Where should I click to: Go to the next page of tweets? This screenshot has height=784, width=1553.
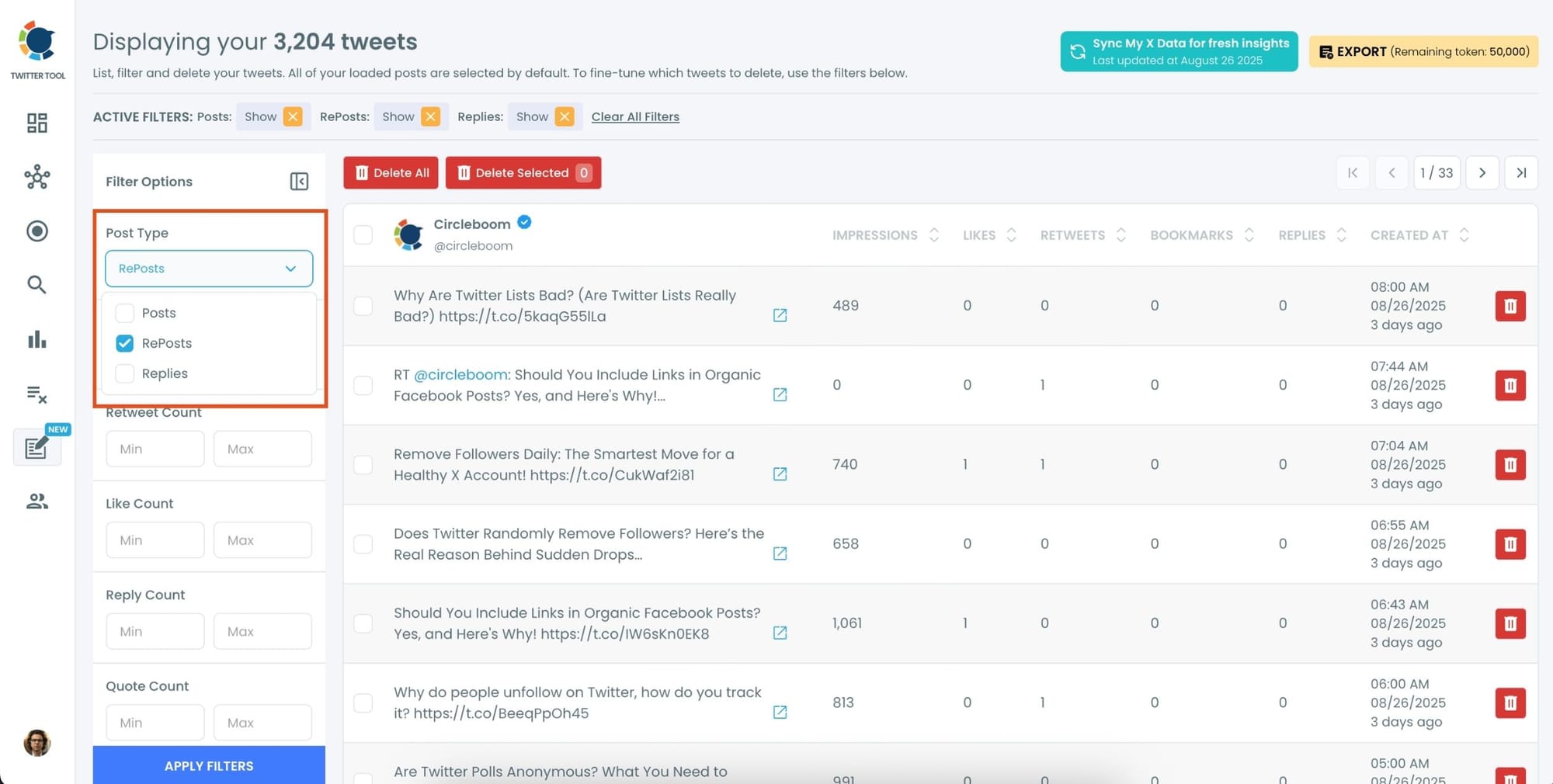(x=1482, y=172)
